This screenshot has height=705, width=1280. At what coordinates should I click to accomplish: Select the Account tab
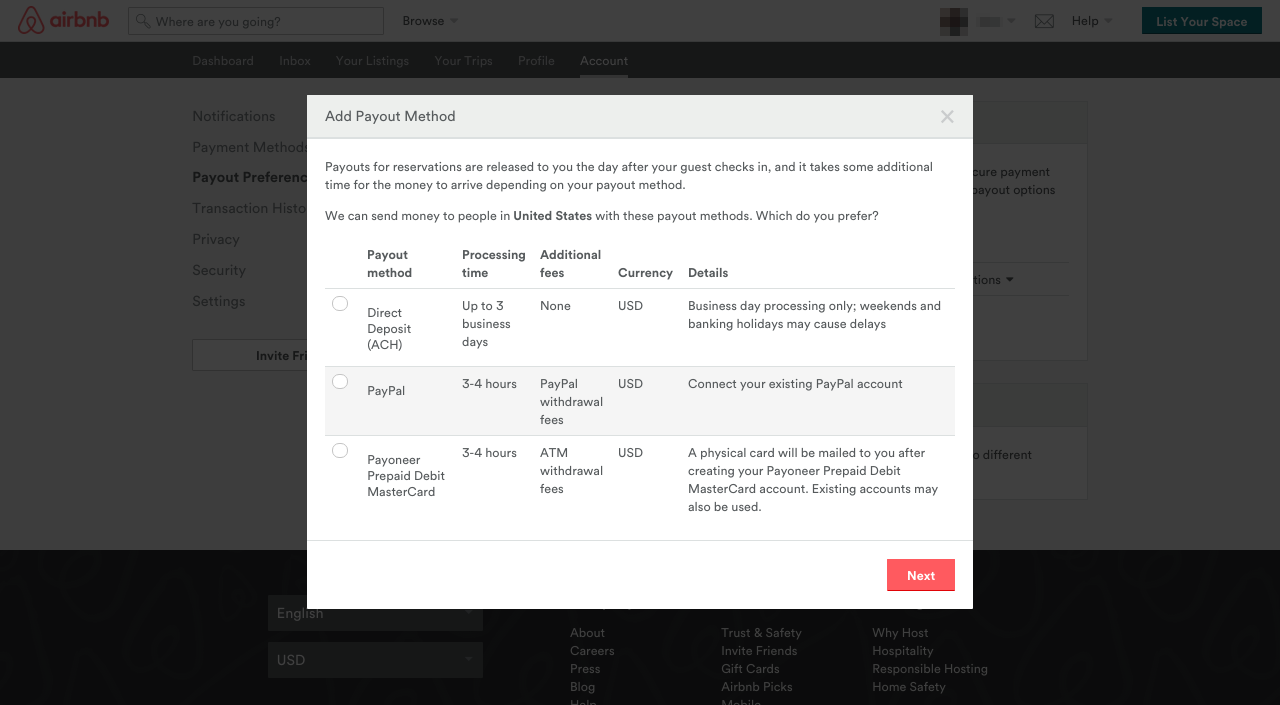pyautogui.click(x=604, y=61)
